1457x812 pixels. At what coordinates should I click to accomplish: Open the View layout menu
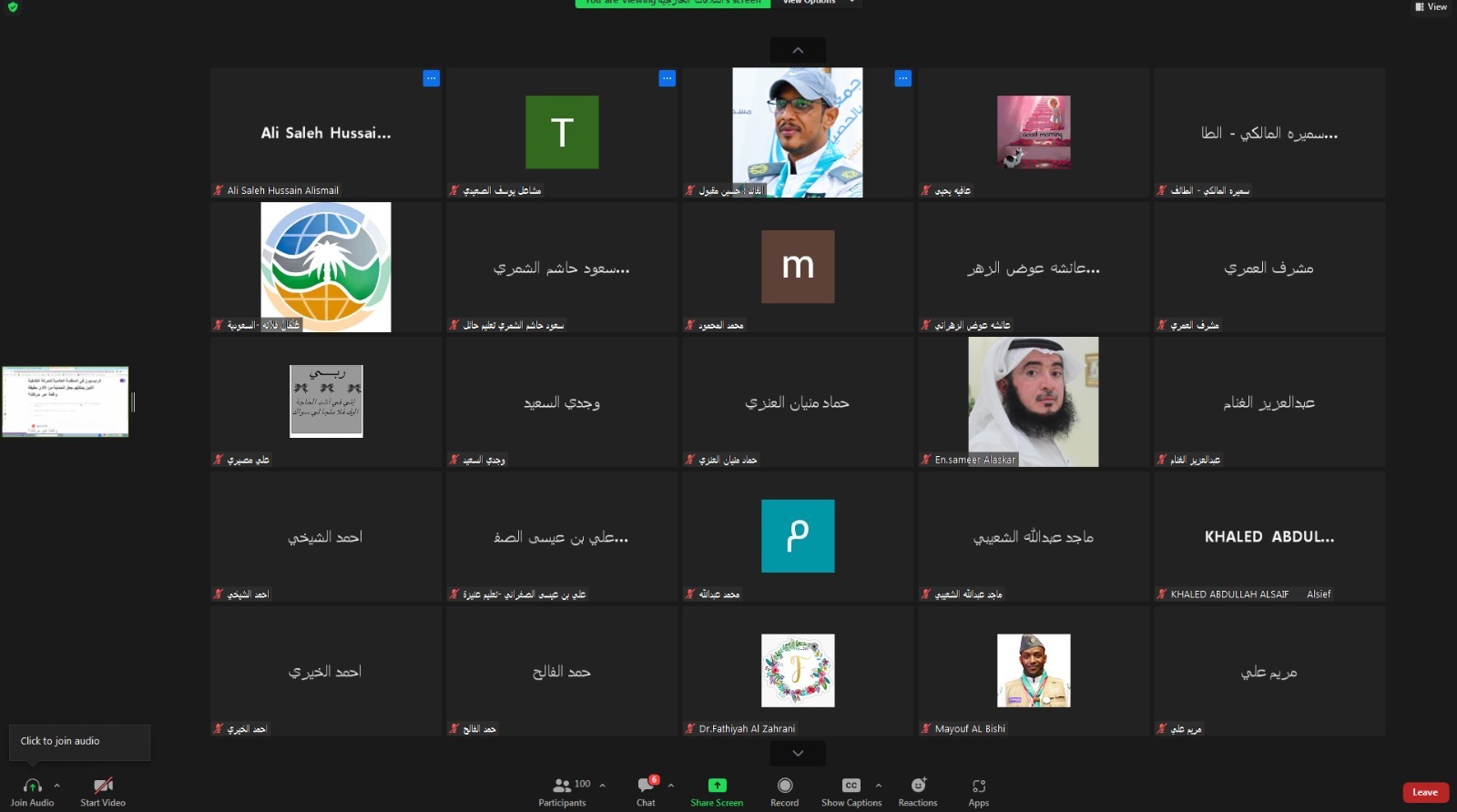pyautogui.click(x=1431, y=6)
